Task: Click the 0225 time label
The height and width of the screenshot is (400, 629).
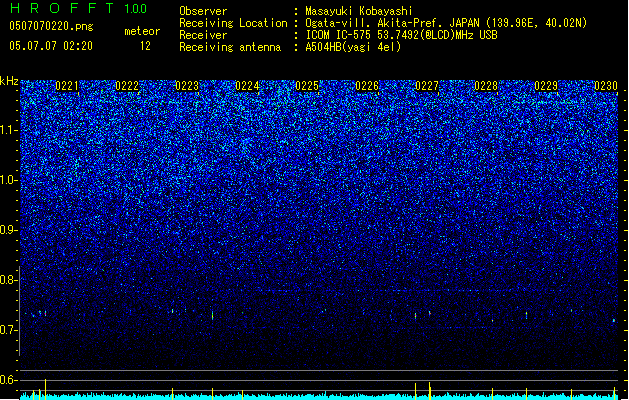Action: 307,86
